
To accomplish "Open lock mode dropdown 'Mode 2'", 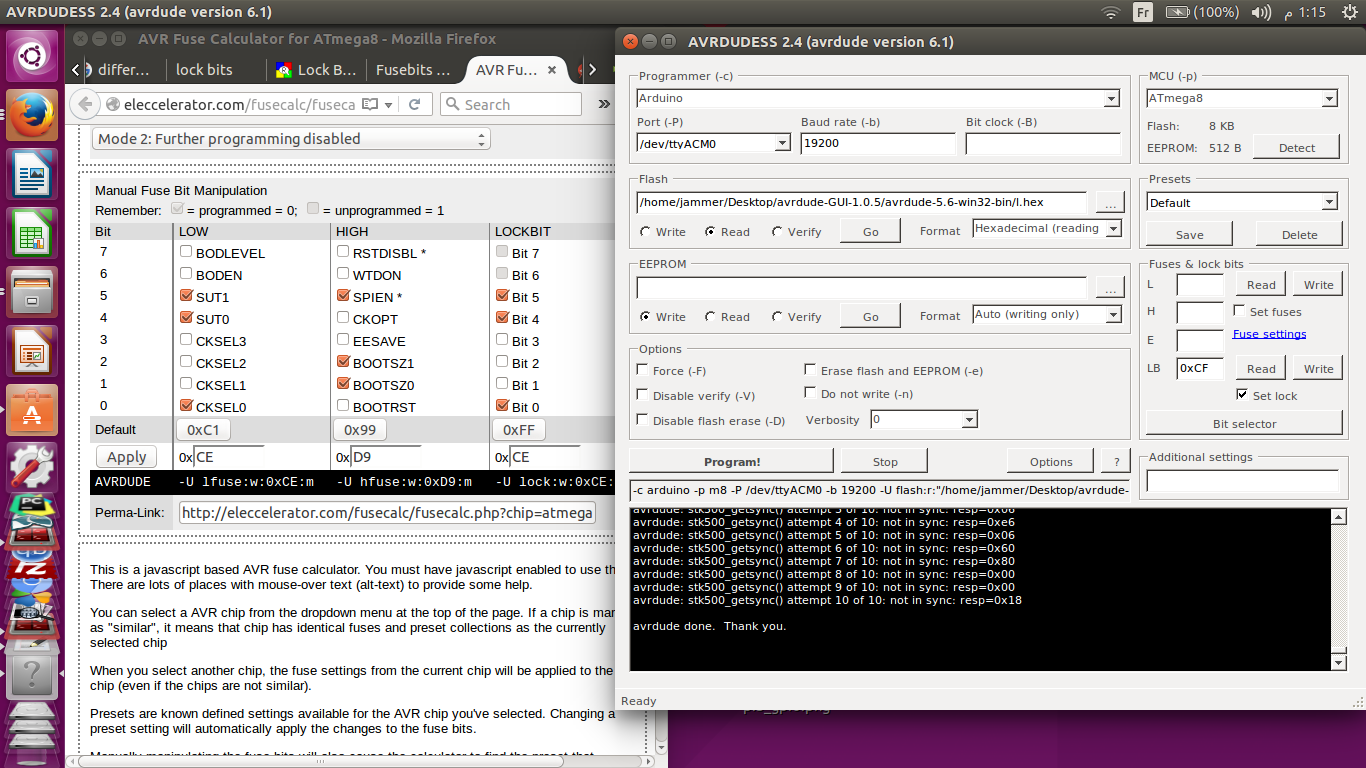I will coord(291,139).
